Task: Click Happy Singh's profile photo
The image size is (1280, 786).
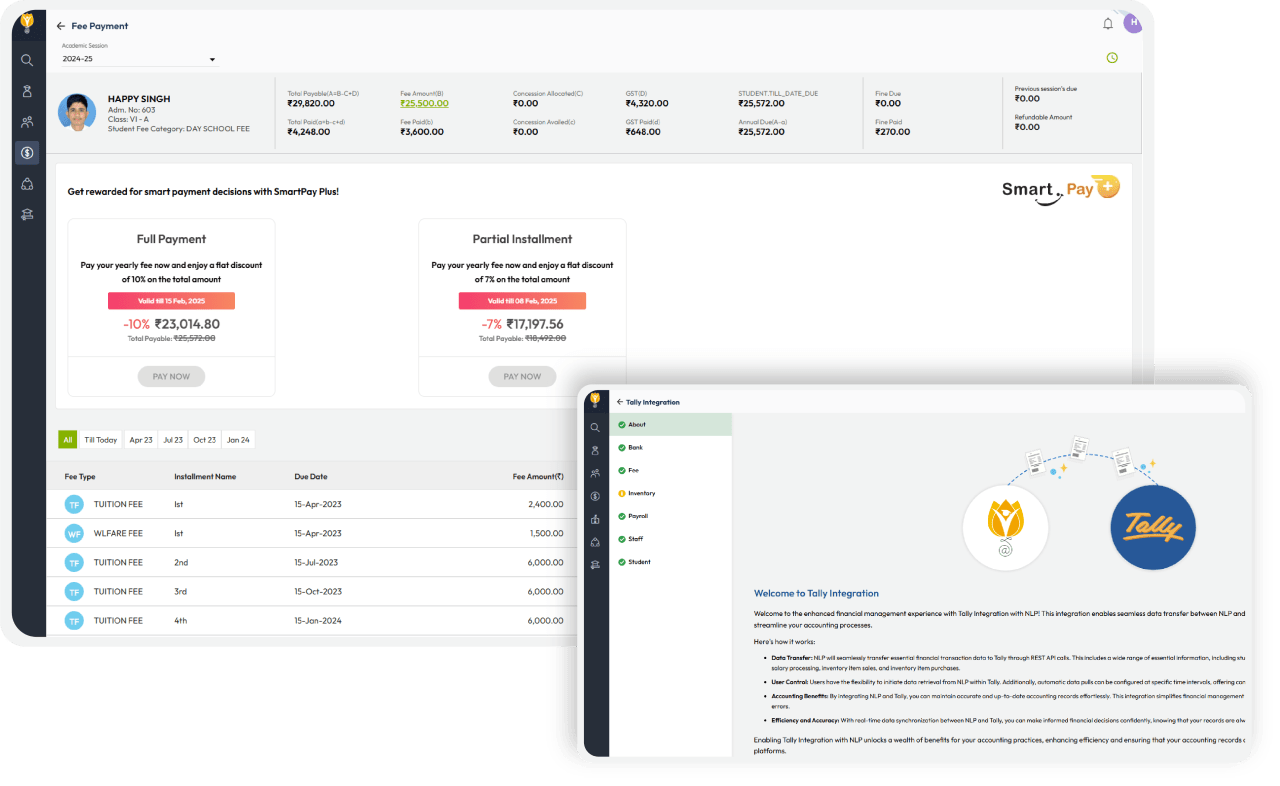Action: pos(77,113)
